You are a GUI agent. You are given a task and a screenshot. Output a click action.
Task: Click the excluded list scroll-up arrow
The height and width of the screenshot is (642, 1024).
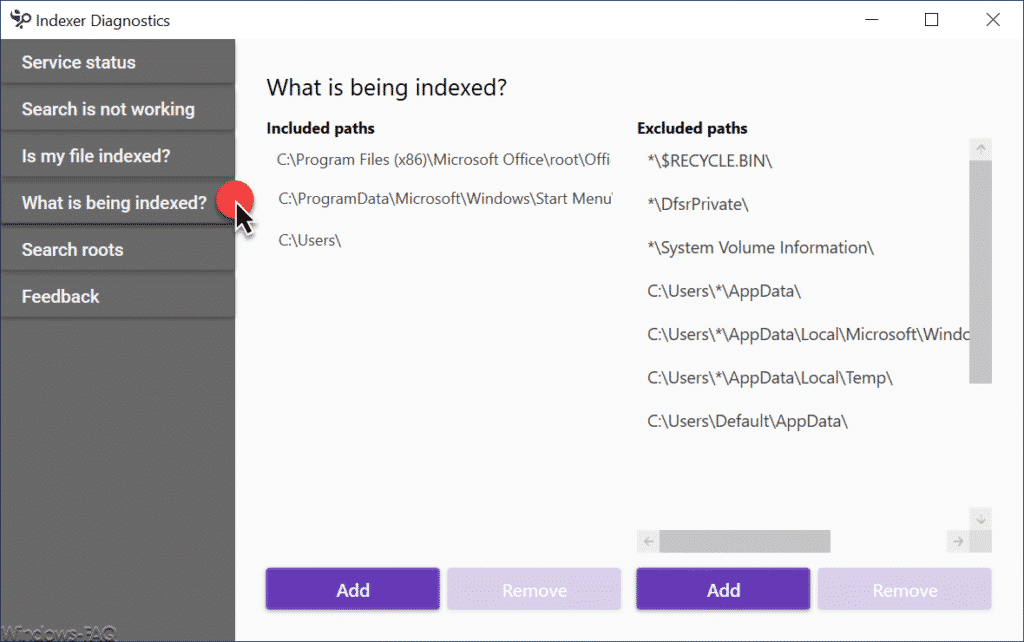coord(980,149)
